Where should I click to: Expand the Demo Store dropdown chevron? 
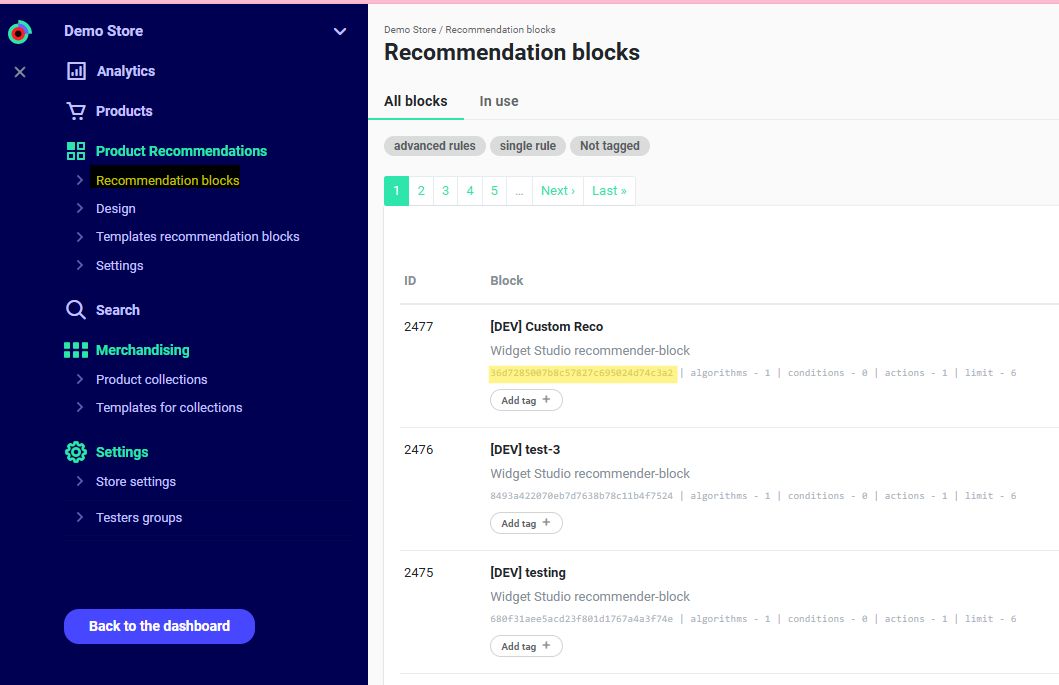(340, 32)
